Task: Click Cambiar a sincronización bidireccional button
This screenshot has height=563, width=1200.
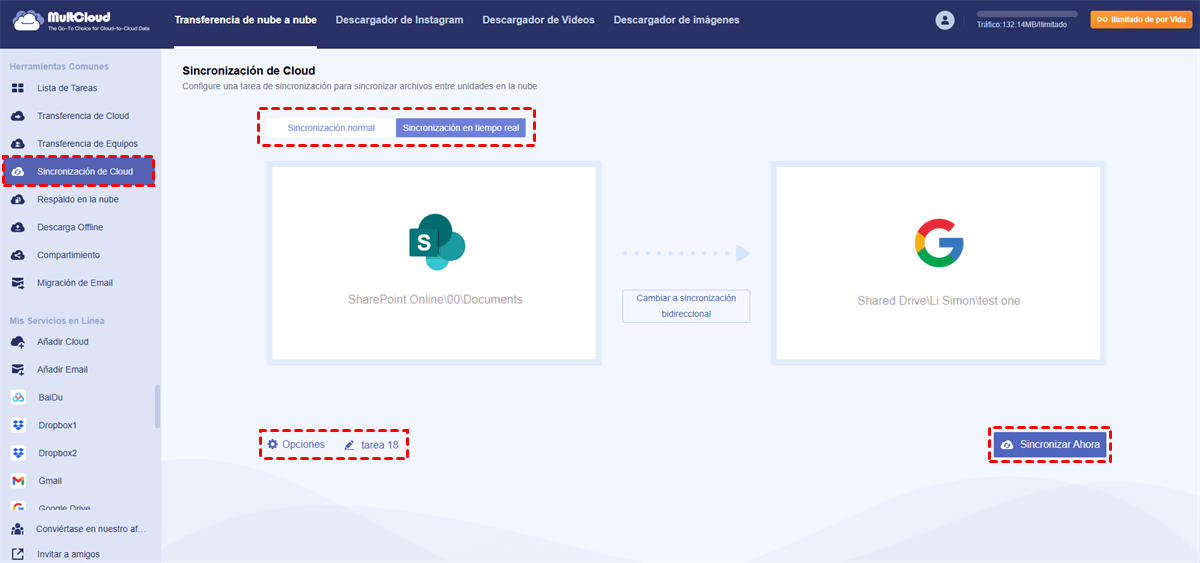Action: pos(686,306)
